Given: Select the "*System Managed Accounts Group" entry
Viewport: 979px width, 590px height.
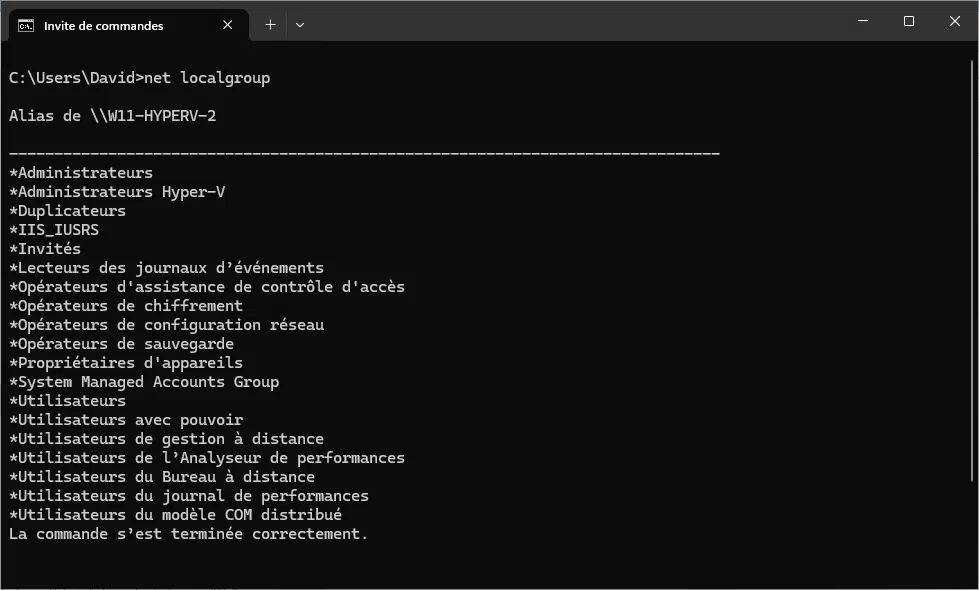Looking at the screenshot, I should coord(143,381).
